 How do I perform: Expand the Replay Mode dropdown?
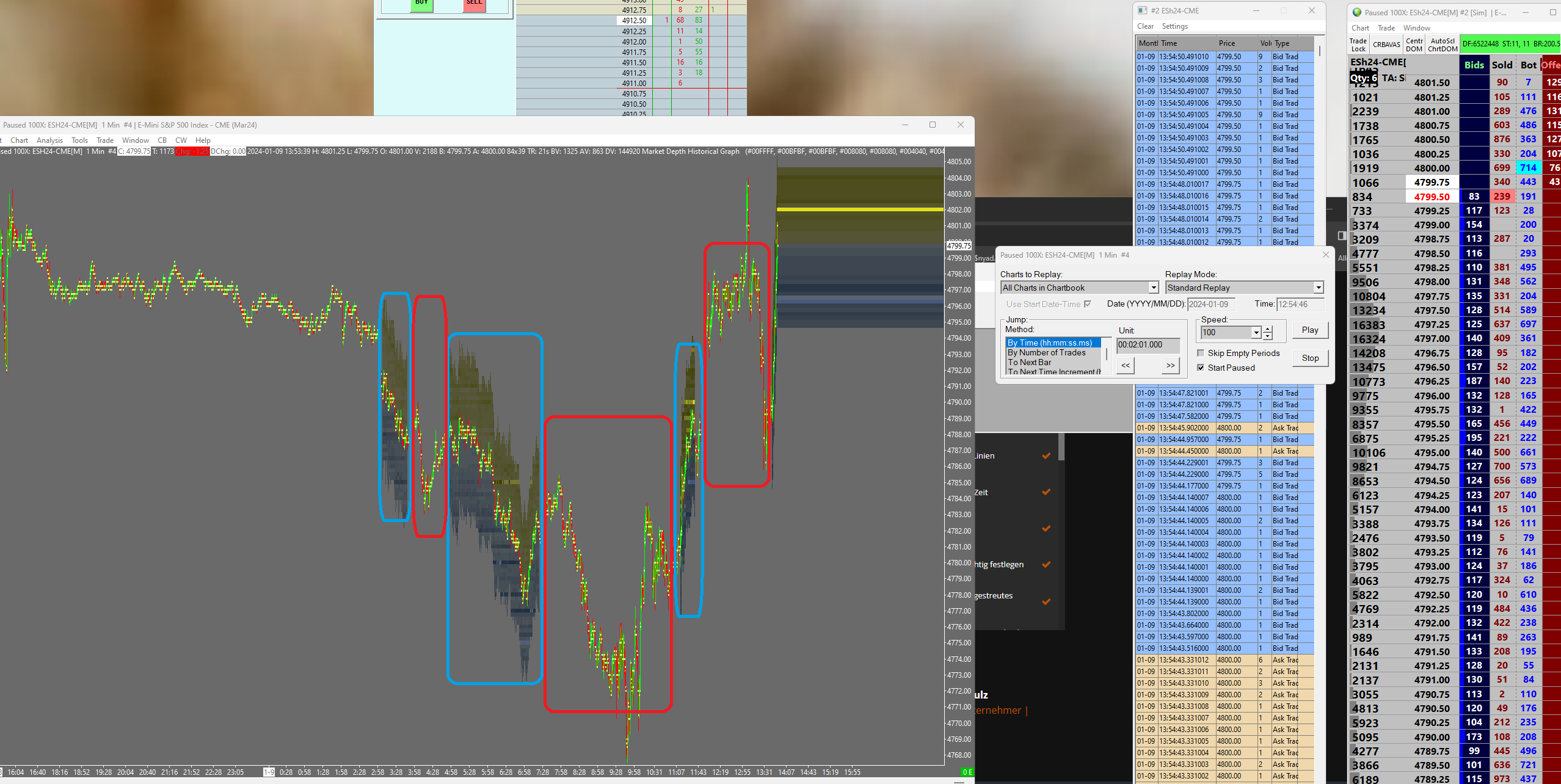pos(1319,288)
